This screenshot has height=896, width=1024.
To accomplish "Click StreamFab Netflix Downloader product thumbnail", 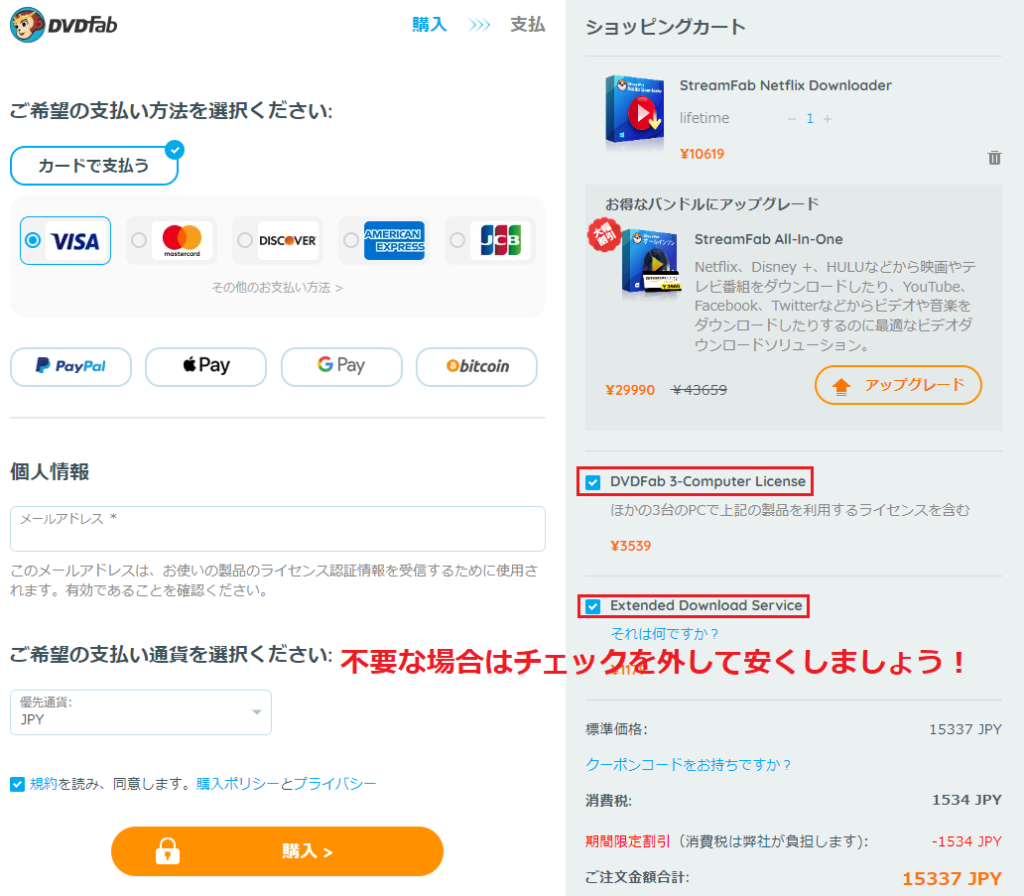I will click(x=634, y=110).
